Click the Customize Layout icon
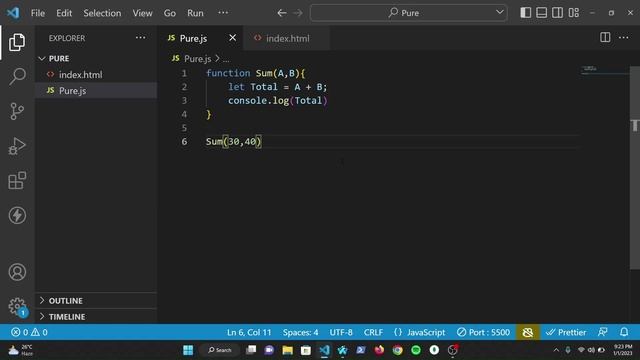 (x=574, y=13)
